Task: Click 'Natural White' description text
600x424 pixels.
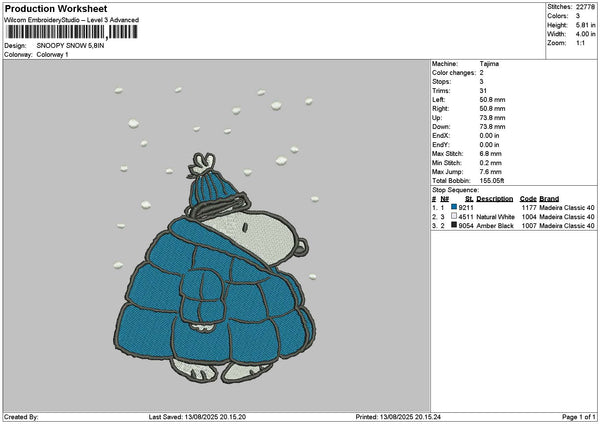Action: pos(496,217)
